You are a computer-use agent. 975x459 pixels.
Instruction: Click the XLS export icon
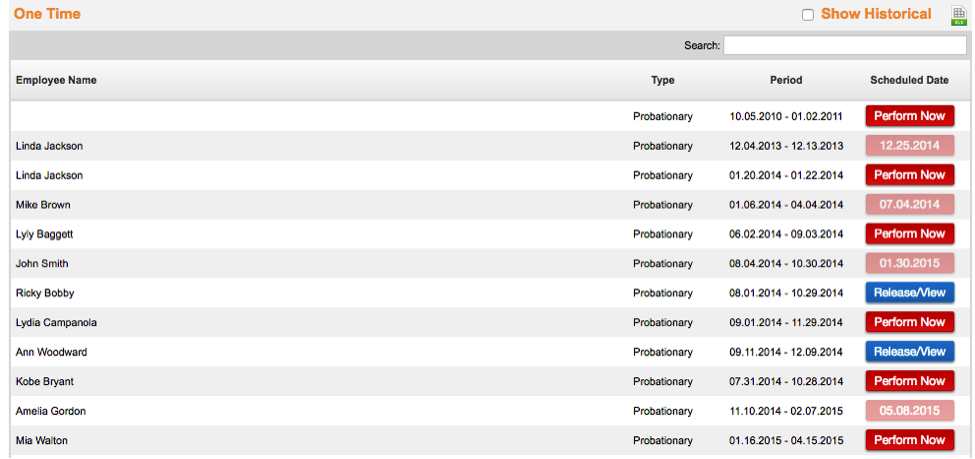tap(958, 15)
